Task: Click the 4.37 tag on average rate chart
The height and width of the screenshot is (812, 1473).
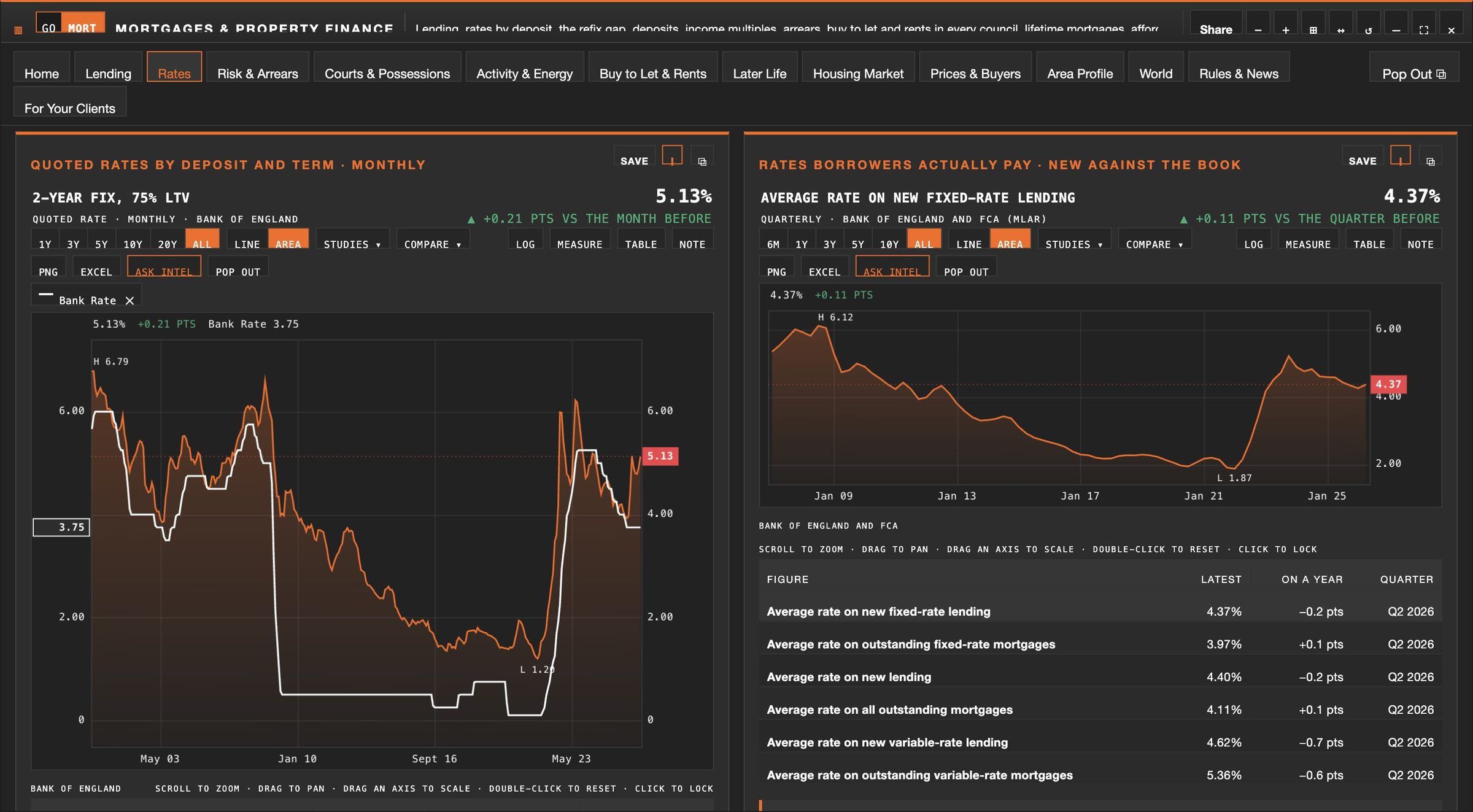Action: click(x=1388, y=384)
